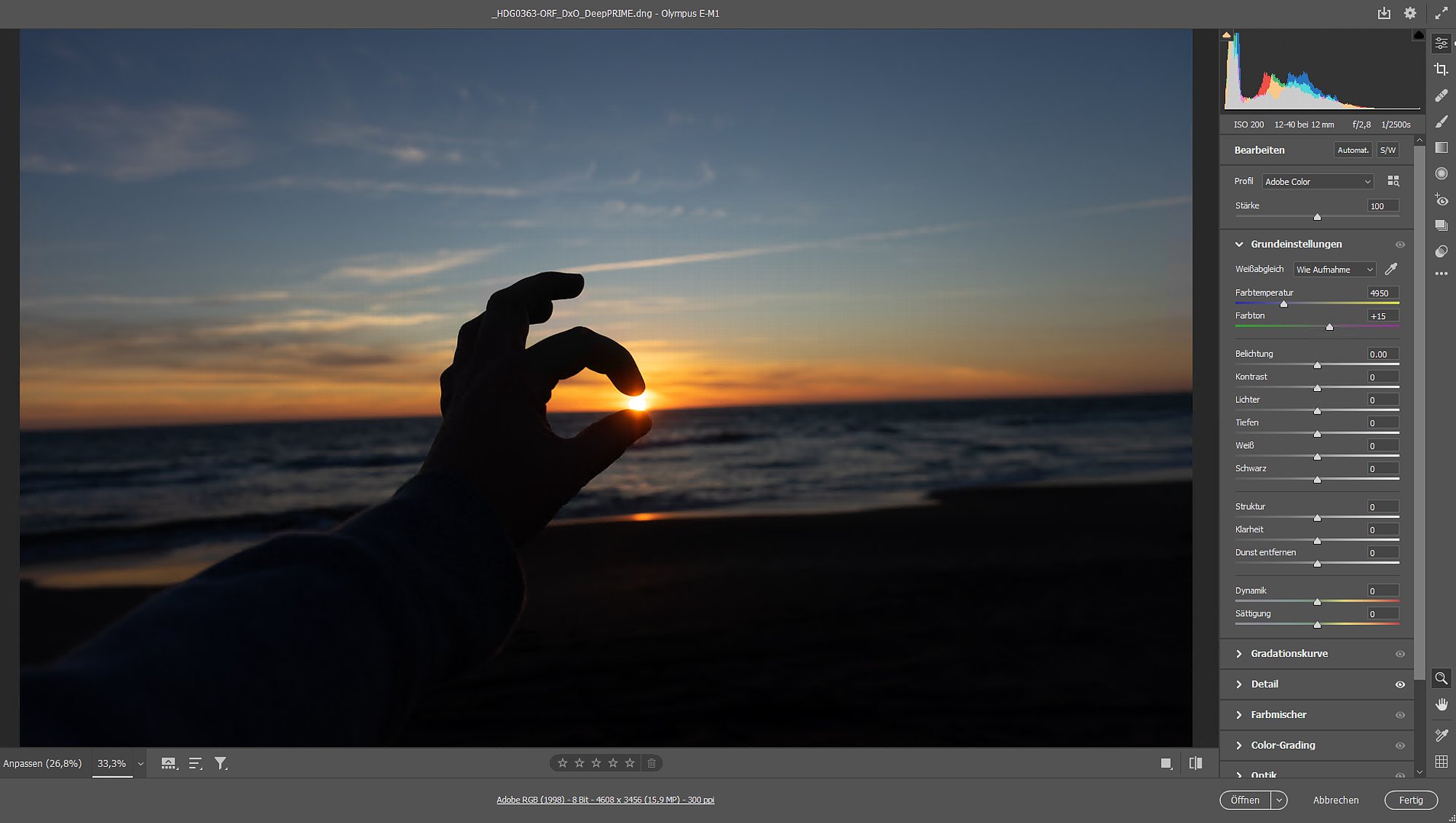Screen dimensions: 1456x823
Task: Click the Automat. button
Action: [x=1353, y=150]
